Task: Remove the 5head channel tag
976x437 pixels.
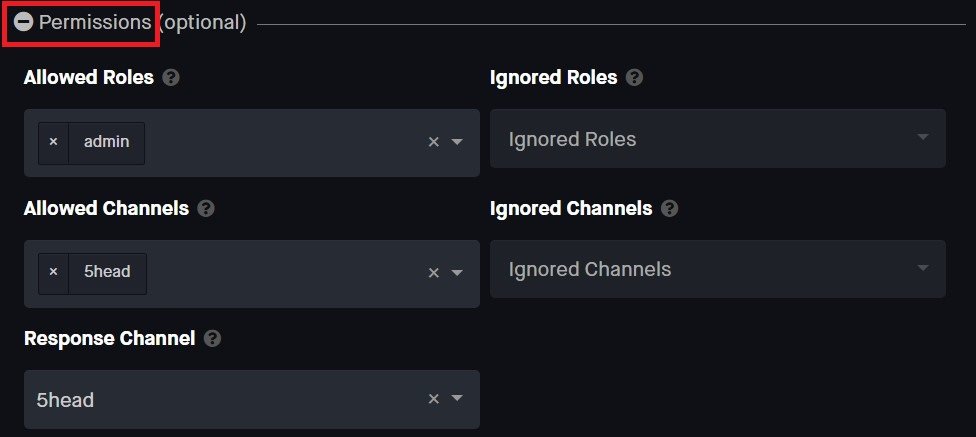Action: point(54,273)
